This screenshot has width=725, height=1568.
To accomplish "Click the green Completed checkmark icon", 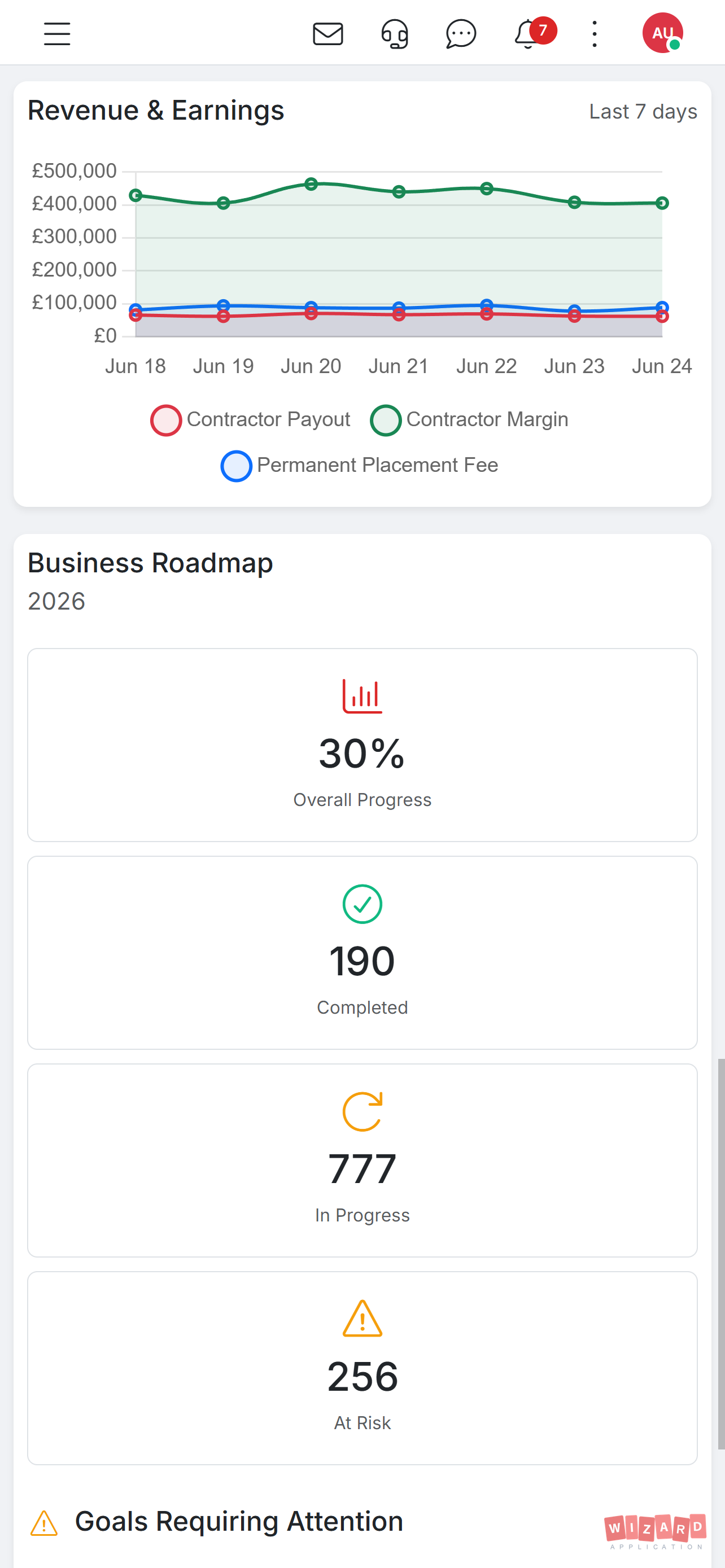I will 362,904.
